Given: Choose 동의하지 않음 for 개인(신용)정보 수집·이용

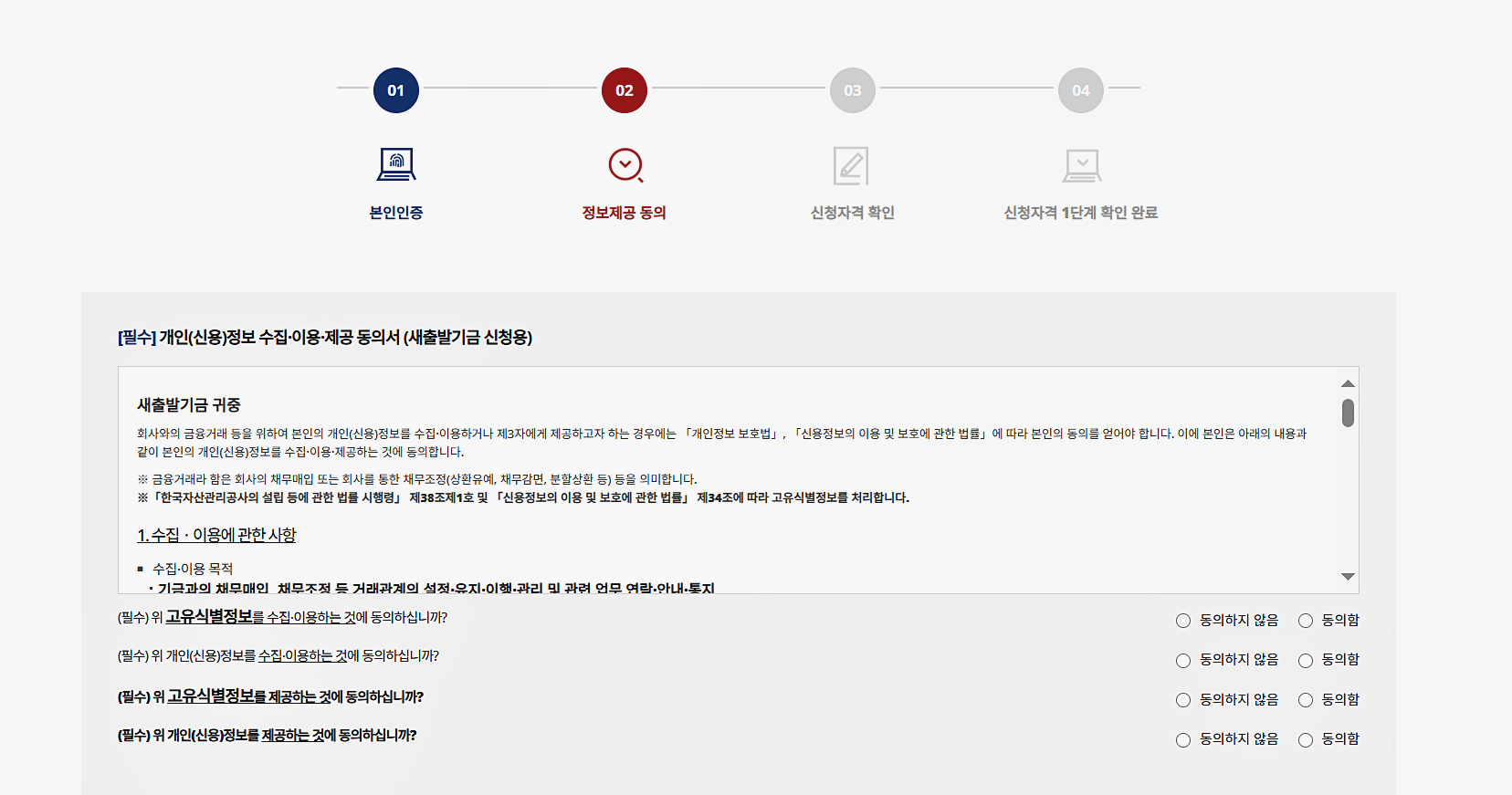Looking at the screenshot, I should [1183, 661].
